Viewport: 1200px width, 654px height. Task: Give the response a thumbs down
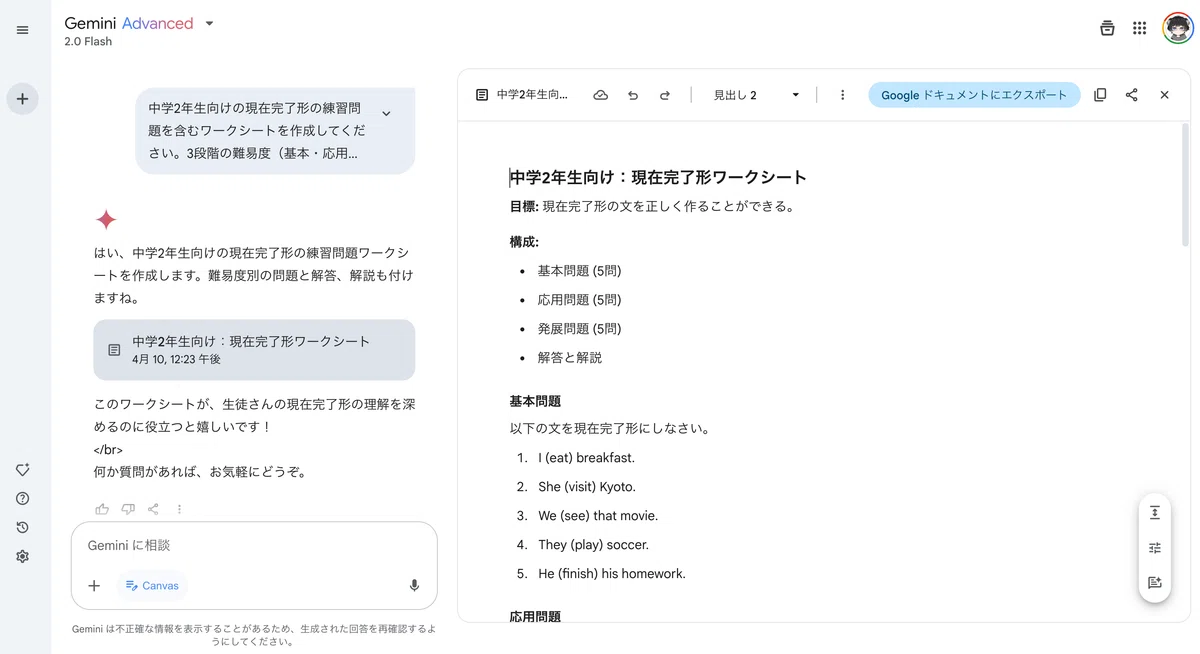pyautogui.click(x=128, y=509)
